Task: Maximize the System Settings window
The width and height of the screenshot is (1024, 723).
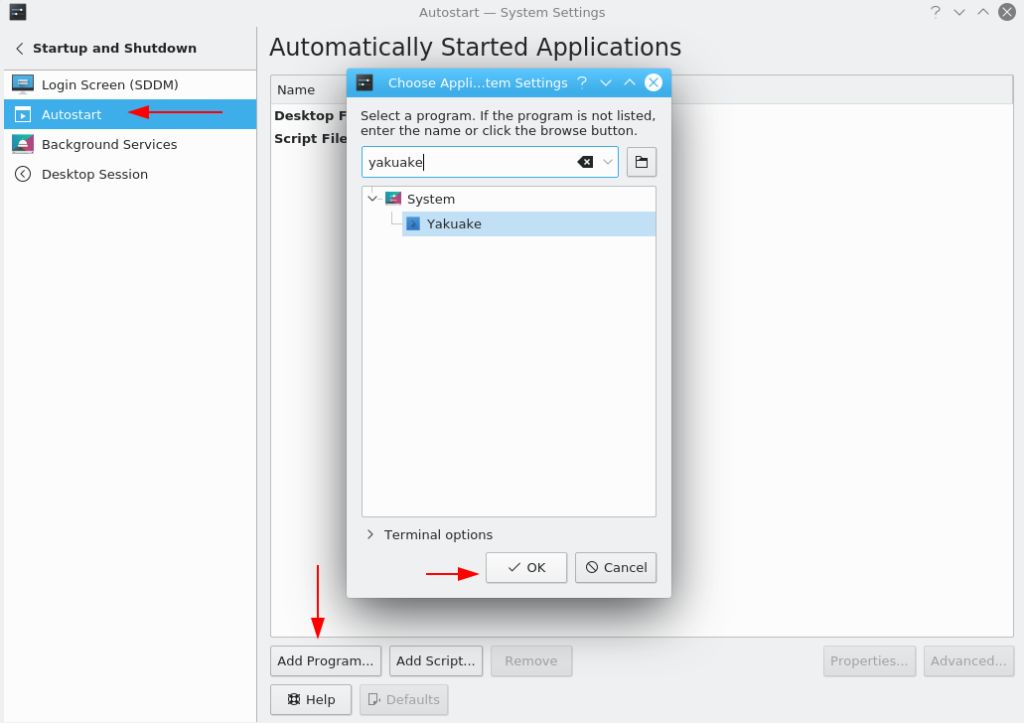Action: coord(983,12)
